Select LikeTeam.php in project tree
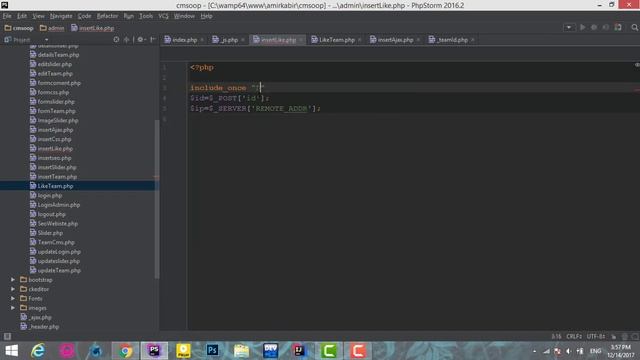This screenshot has height=360, width=640. (x=55, y=186)
